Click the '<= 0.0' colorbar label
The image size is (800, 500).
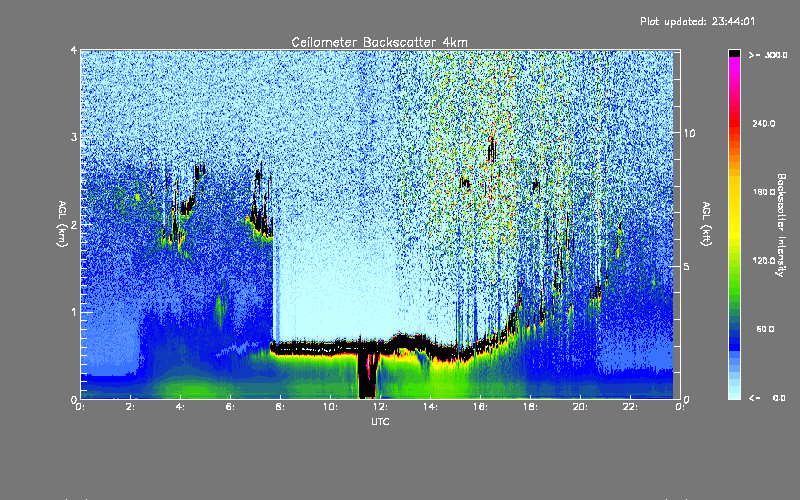[768, 398]
